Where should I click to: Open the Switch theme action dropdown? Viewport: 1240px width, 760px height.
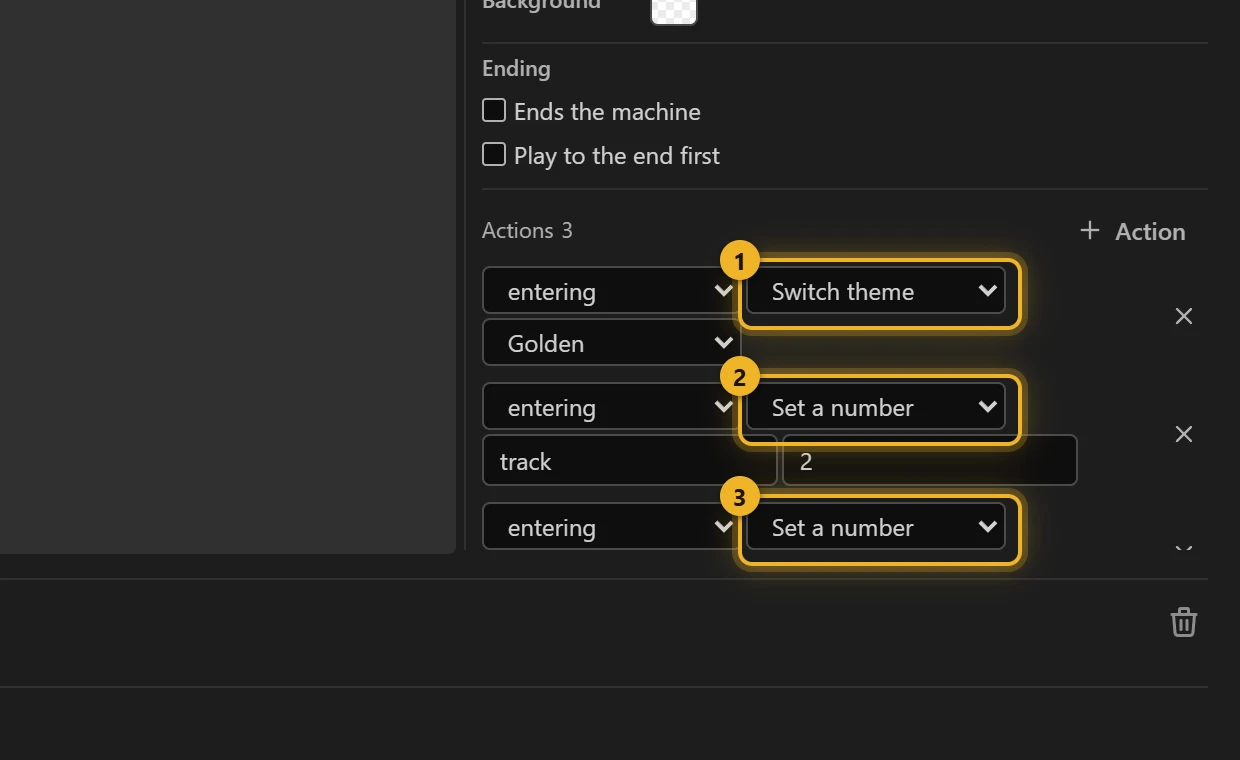(876, 291)
